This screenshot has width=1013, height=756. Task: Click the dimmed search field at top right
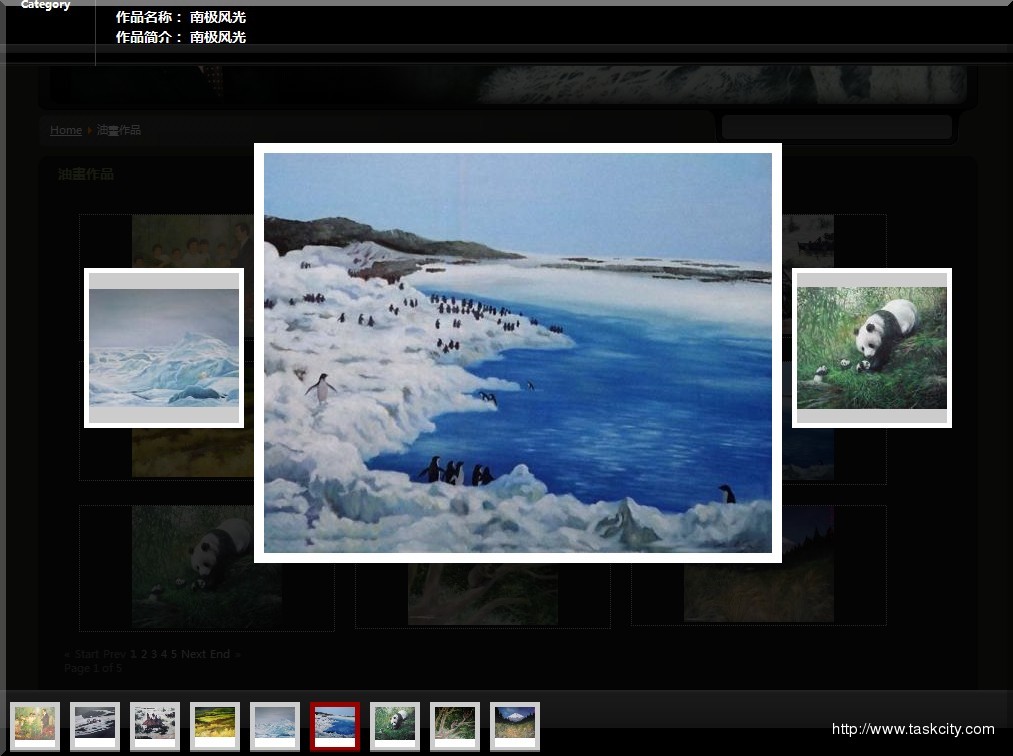point(836,127)
